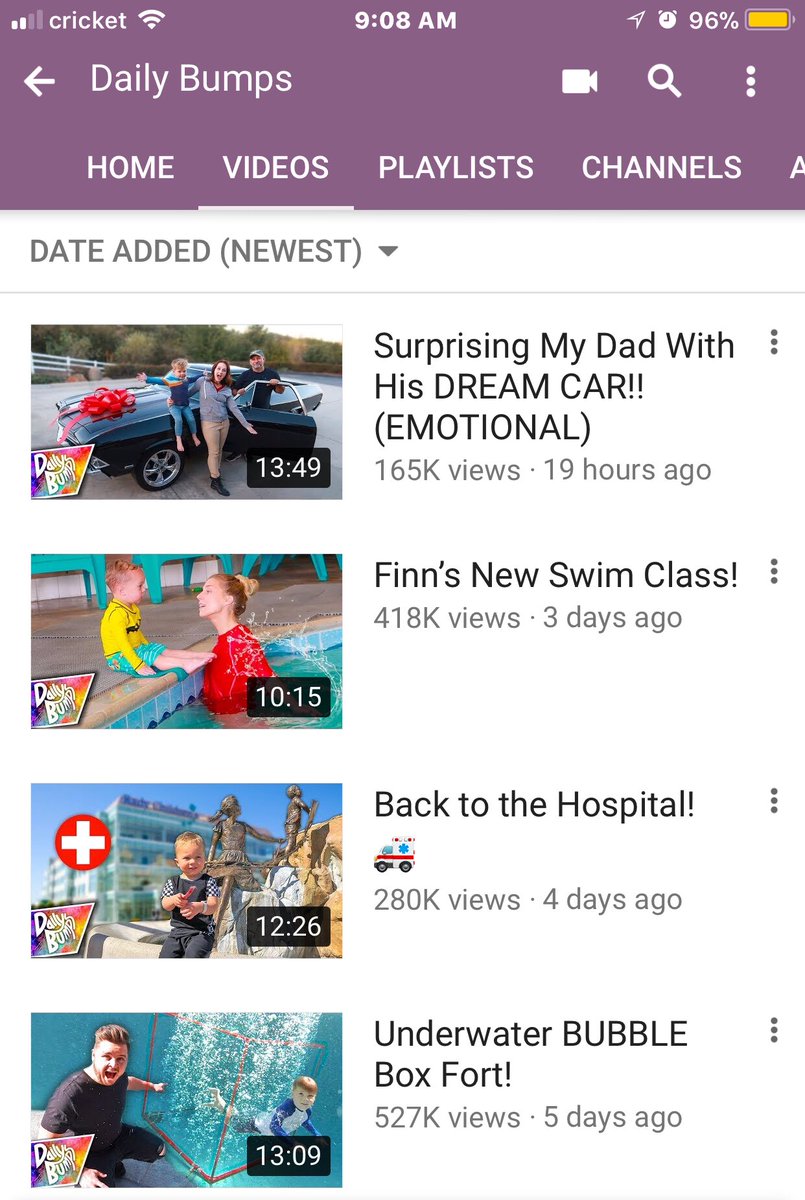Play the swim class video thumbnail
Viewport: 805px width, 1200px height.
coord(187,641)
